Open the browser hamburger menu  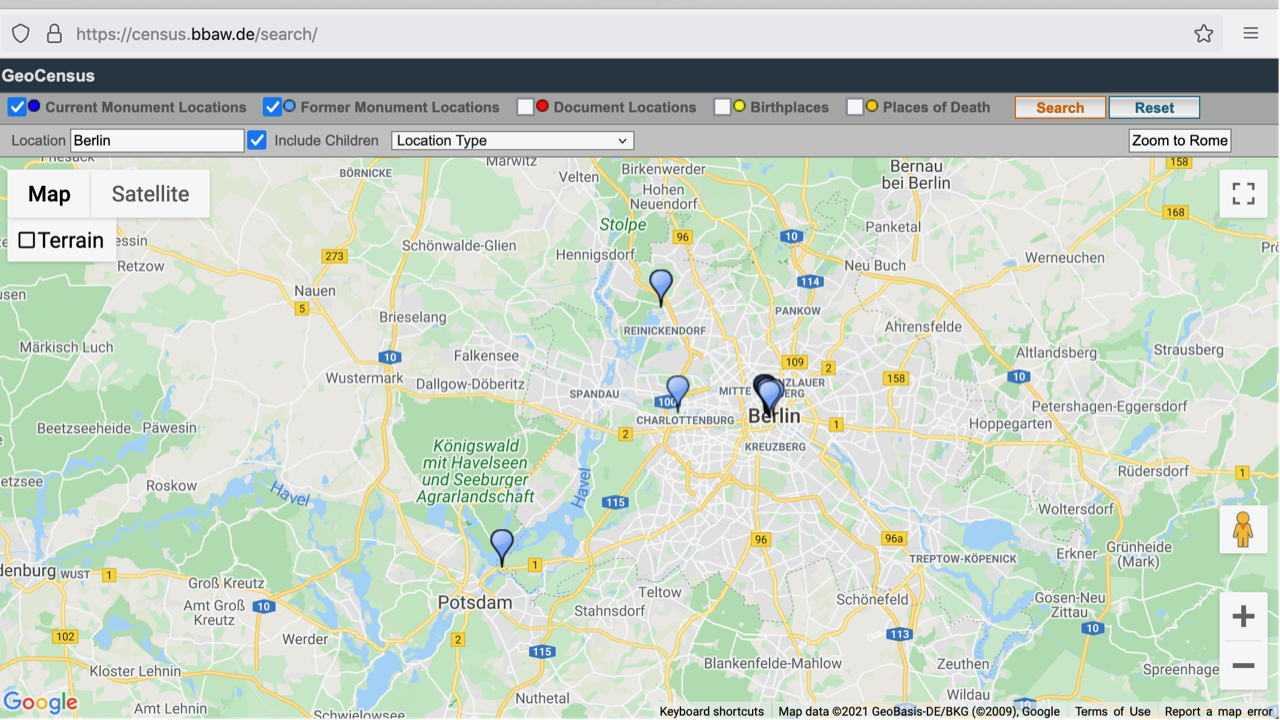[x=1251, y=33]
